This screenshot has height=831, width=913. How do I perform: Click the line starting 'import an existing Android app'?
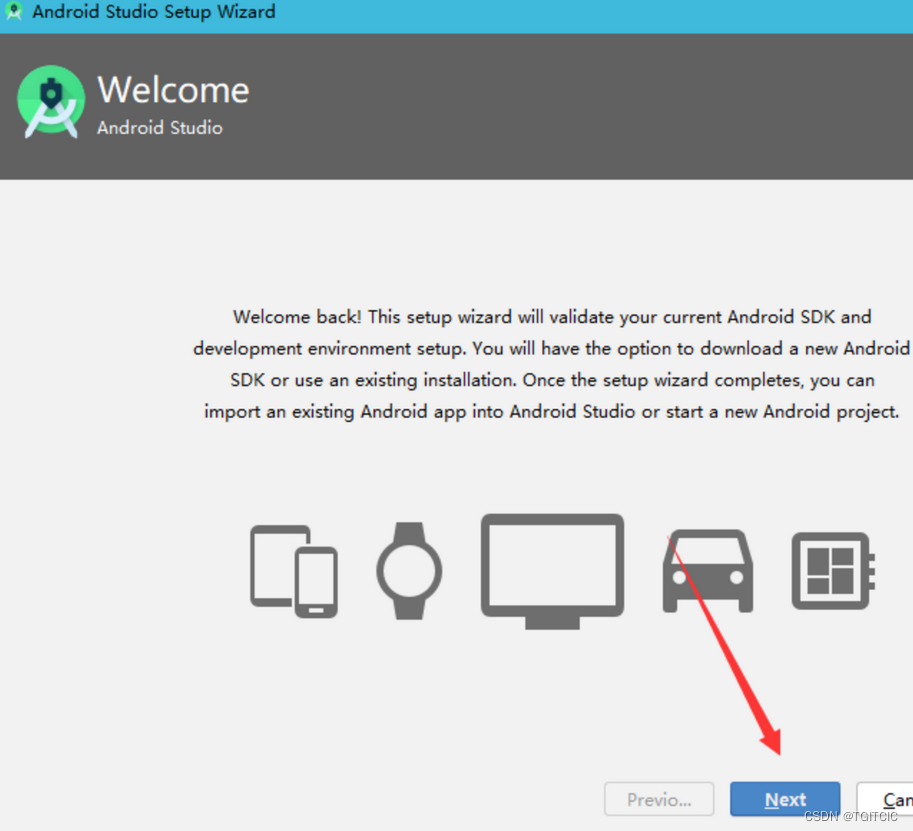(551, 412)
